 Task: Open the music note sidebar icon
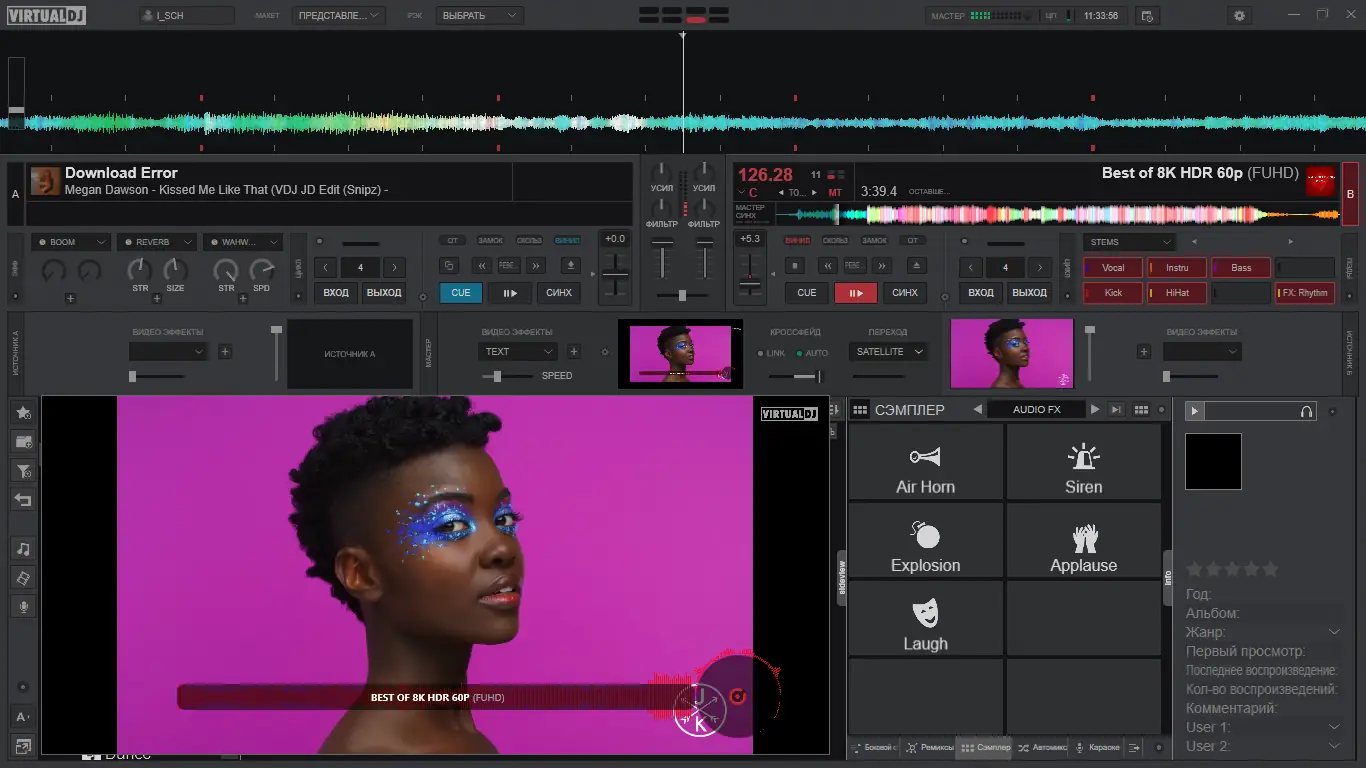[23, 549]
